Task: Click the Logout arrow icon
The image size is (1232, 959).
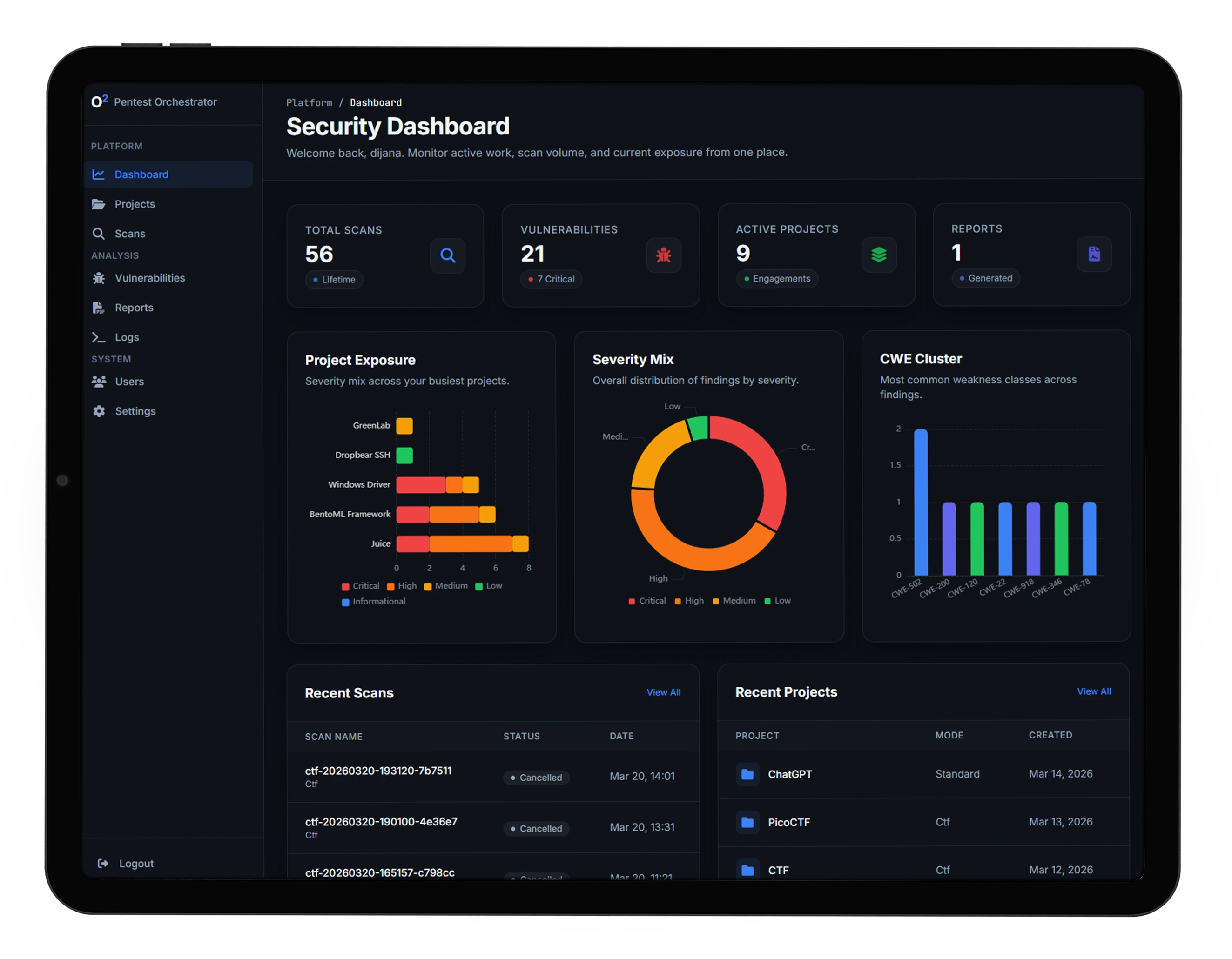Action: pyautogui.click(x=103, y=863)
